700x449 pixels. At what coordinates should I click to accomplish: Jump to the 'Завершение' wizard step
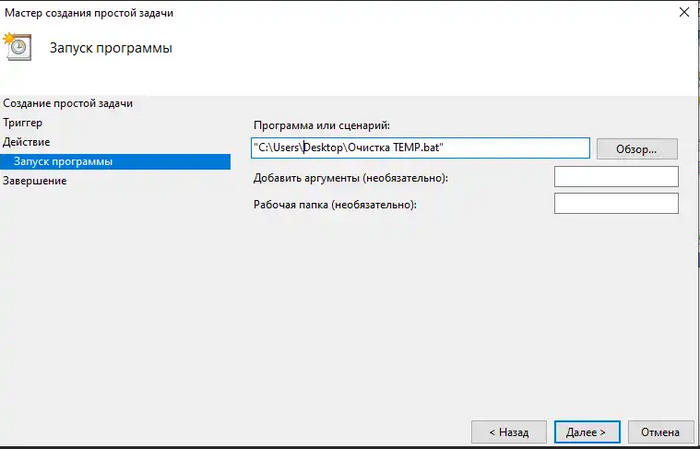click(x=35, y=181)
